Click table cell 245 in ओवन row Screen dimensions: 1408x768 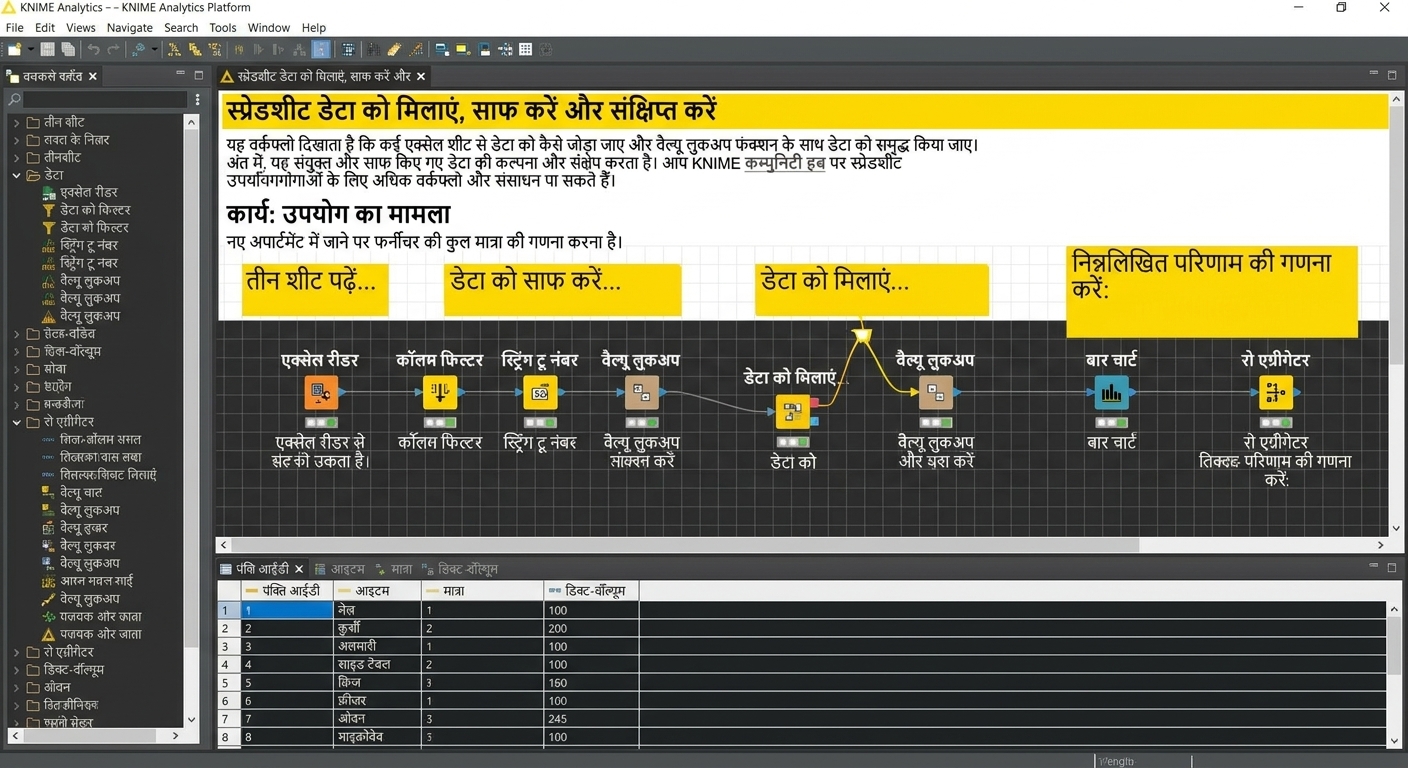coord(591,718)
